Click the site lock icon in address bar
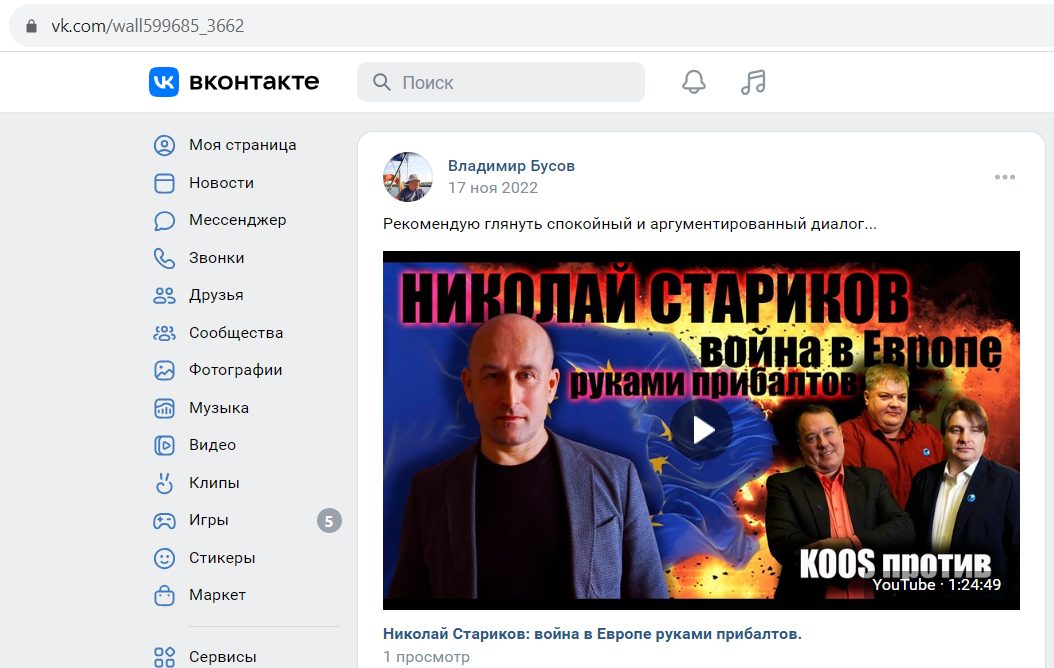1054x668 pixels. pos(31,26)
